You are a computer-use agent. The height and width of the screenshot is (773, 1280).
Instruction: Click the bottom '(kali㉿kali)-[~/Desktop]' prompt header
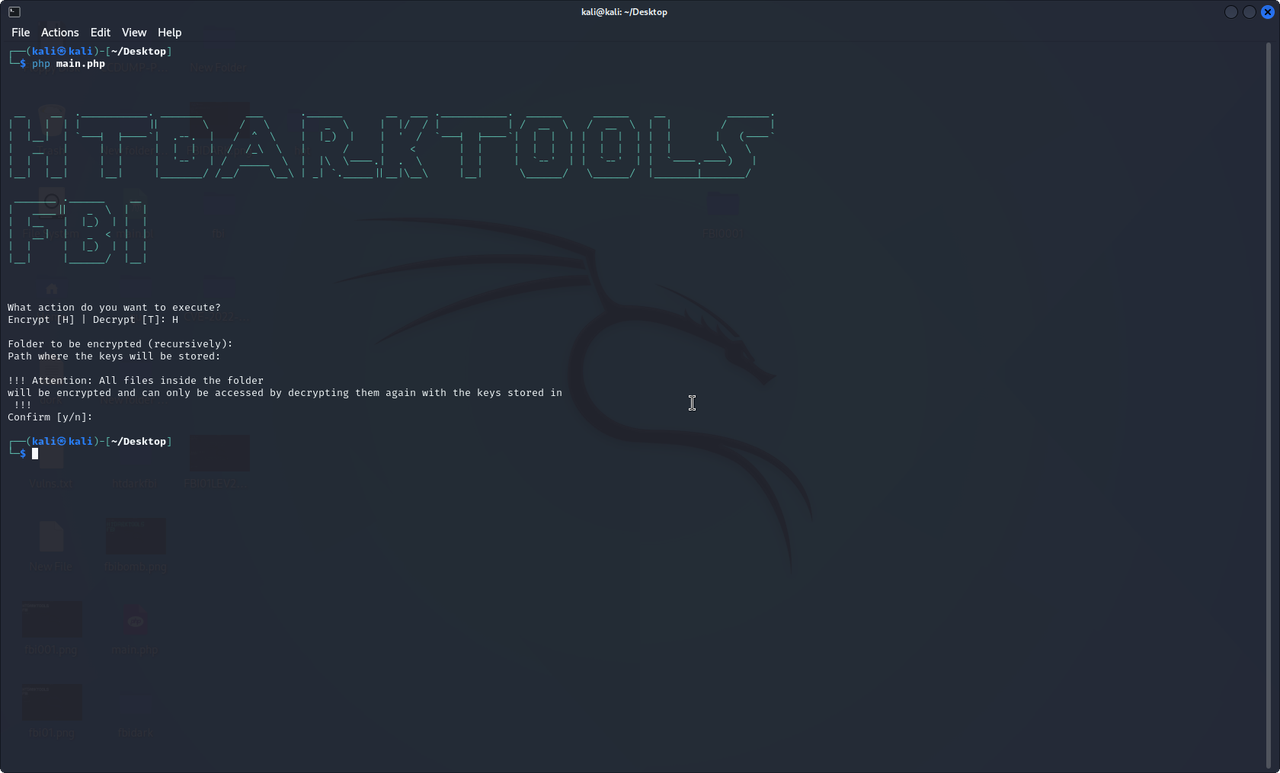pyautogui.click(x=90, y=441)
